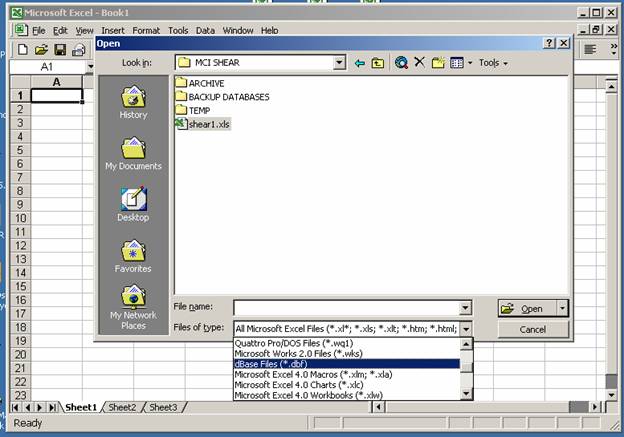The height and width of the screenshot is (437, 624).
Task: Expand the Open button split arrow
Action: (562, 308)
